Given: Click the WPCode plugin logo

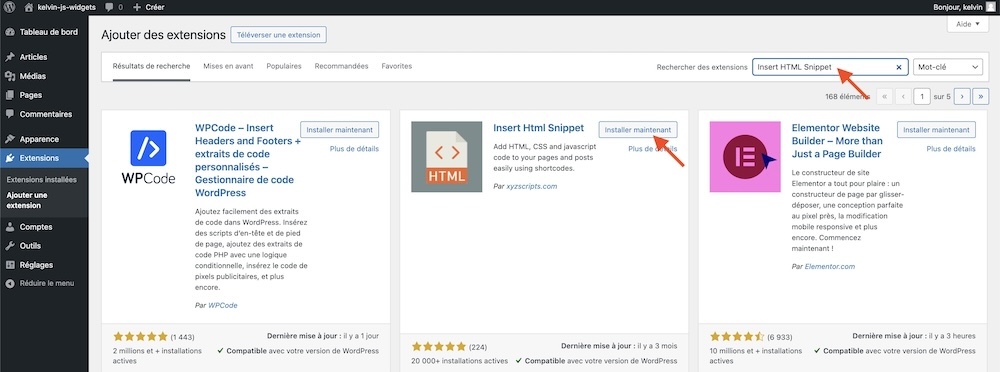Looking at the screenshot, I should click(x=148, y=157).
